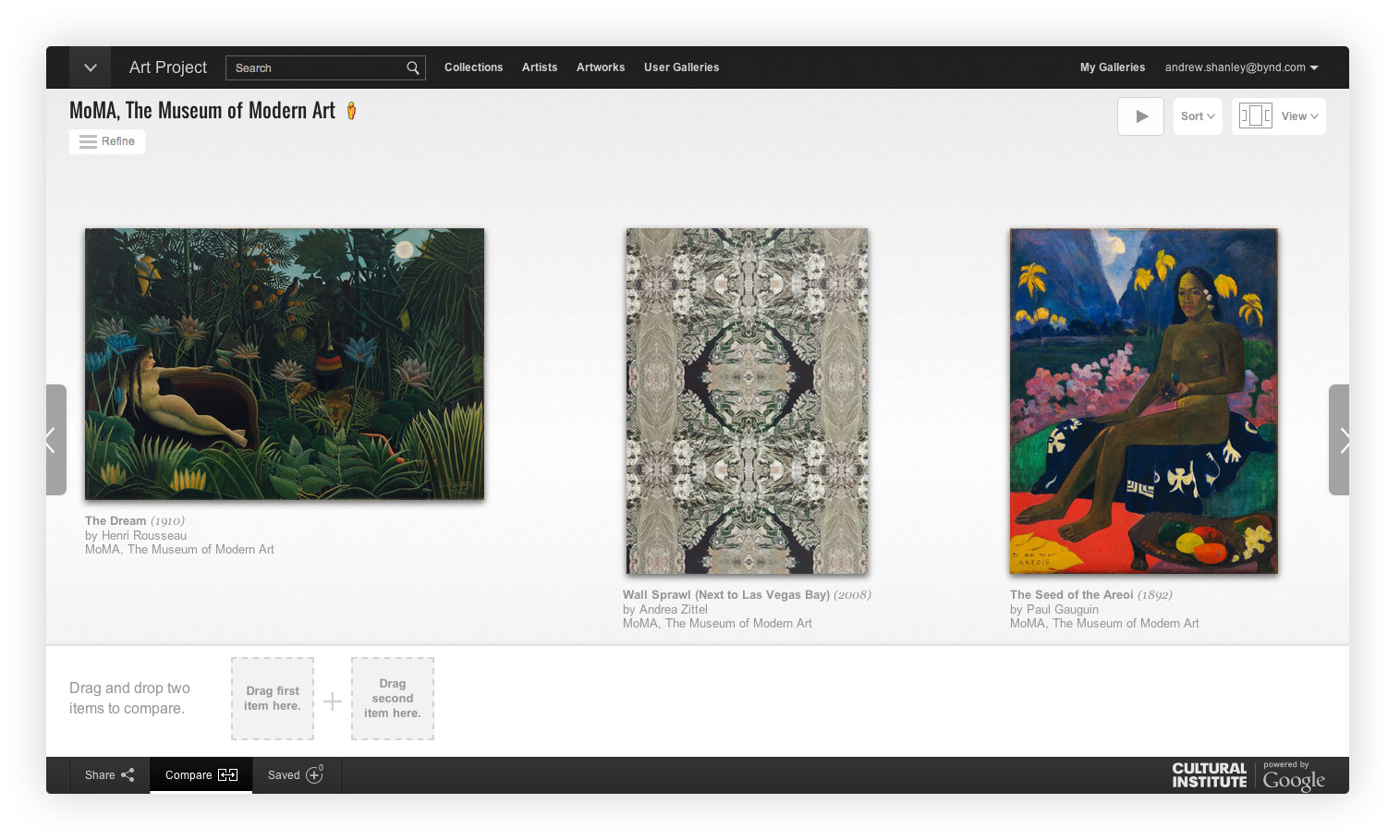
Task: Click Wall Sprawl (Next to Las Vegas Bay) title
Action: 726,595
